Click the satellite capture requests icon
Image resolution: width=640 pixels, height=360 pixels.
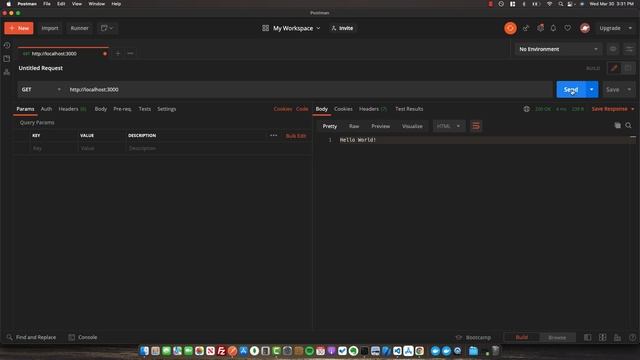526,28
